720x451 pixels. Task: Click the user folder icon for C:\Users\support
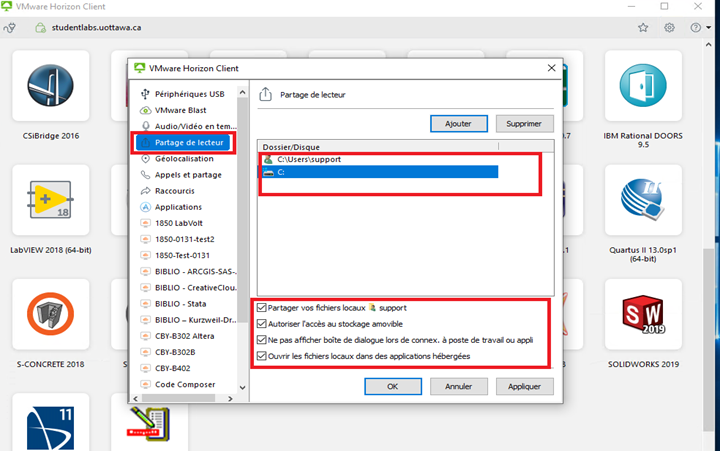tap(269, 159)
